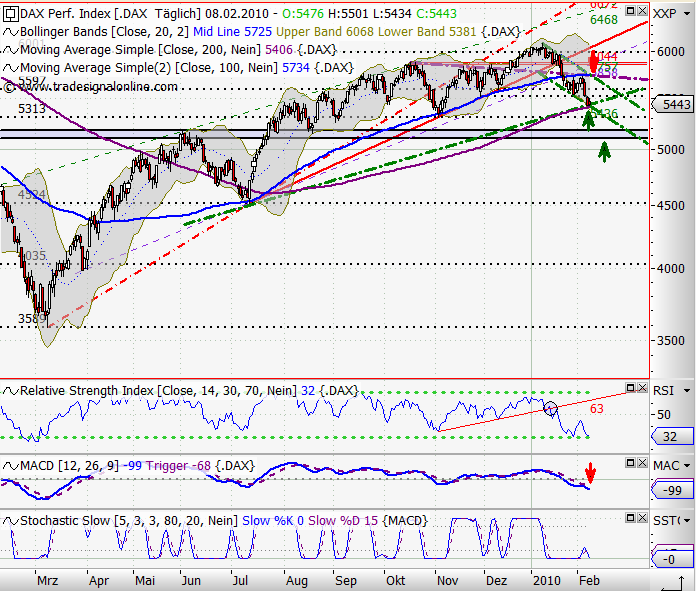696x591 pixels.
Task: Click the 3500 level on price scale
Action: (x=671, y=341)
